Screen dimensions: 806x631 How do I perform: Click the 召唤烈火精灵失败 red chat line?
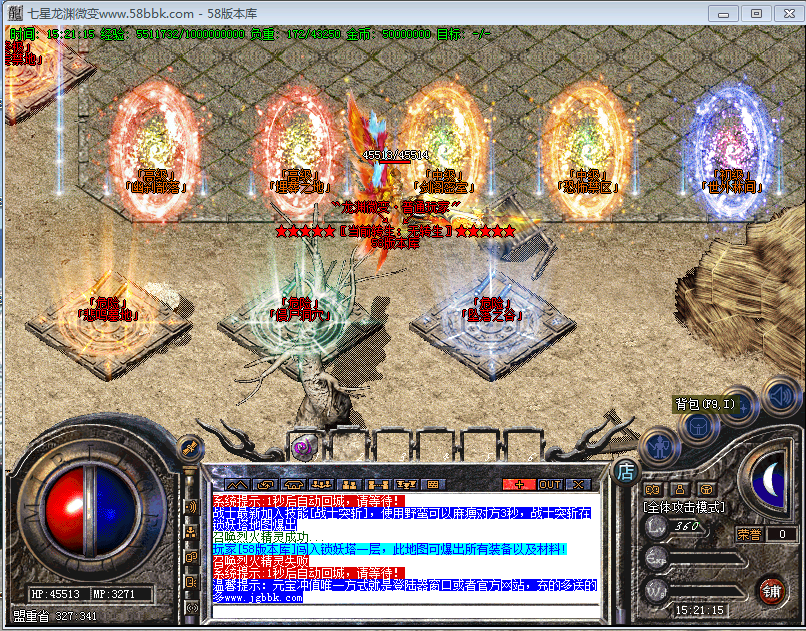(261, 561)
